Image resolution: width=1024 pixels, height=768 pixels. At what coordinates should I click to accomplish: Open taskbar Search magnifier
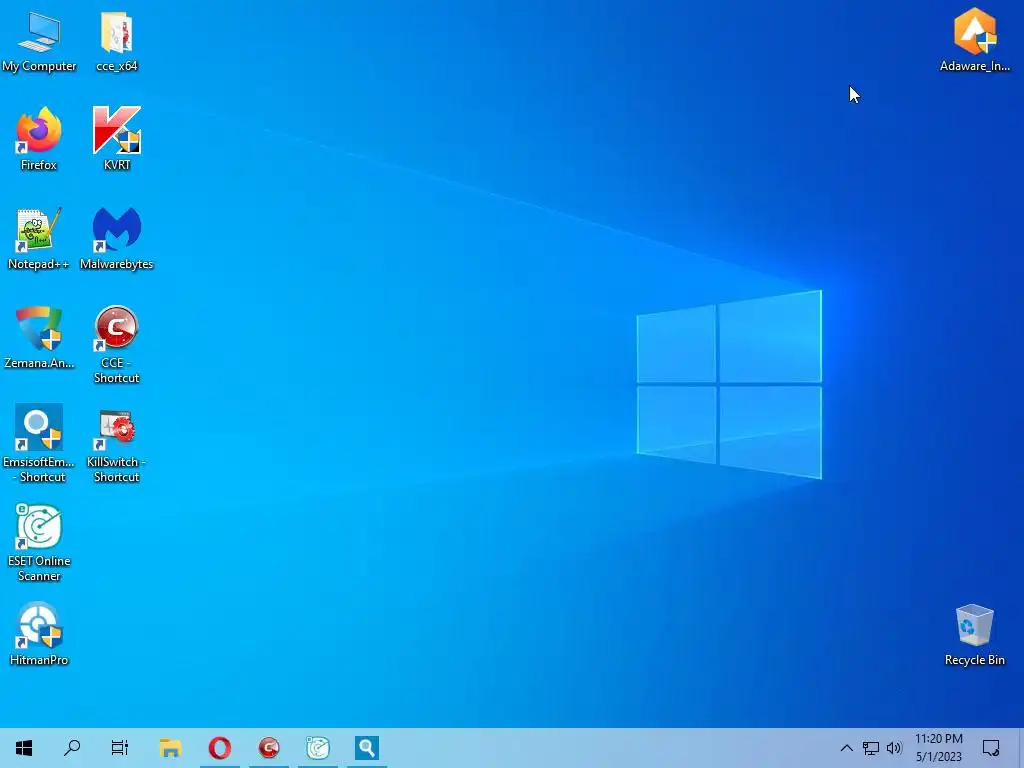pyautogui.click(x=72, y=748)
